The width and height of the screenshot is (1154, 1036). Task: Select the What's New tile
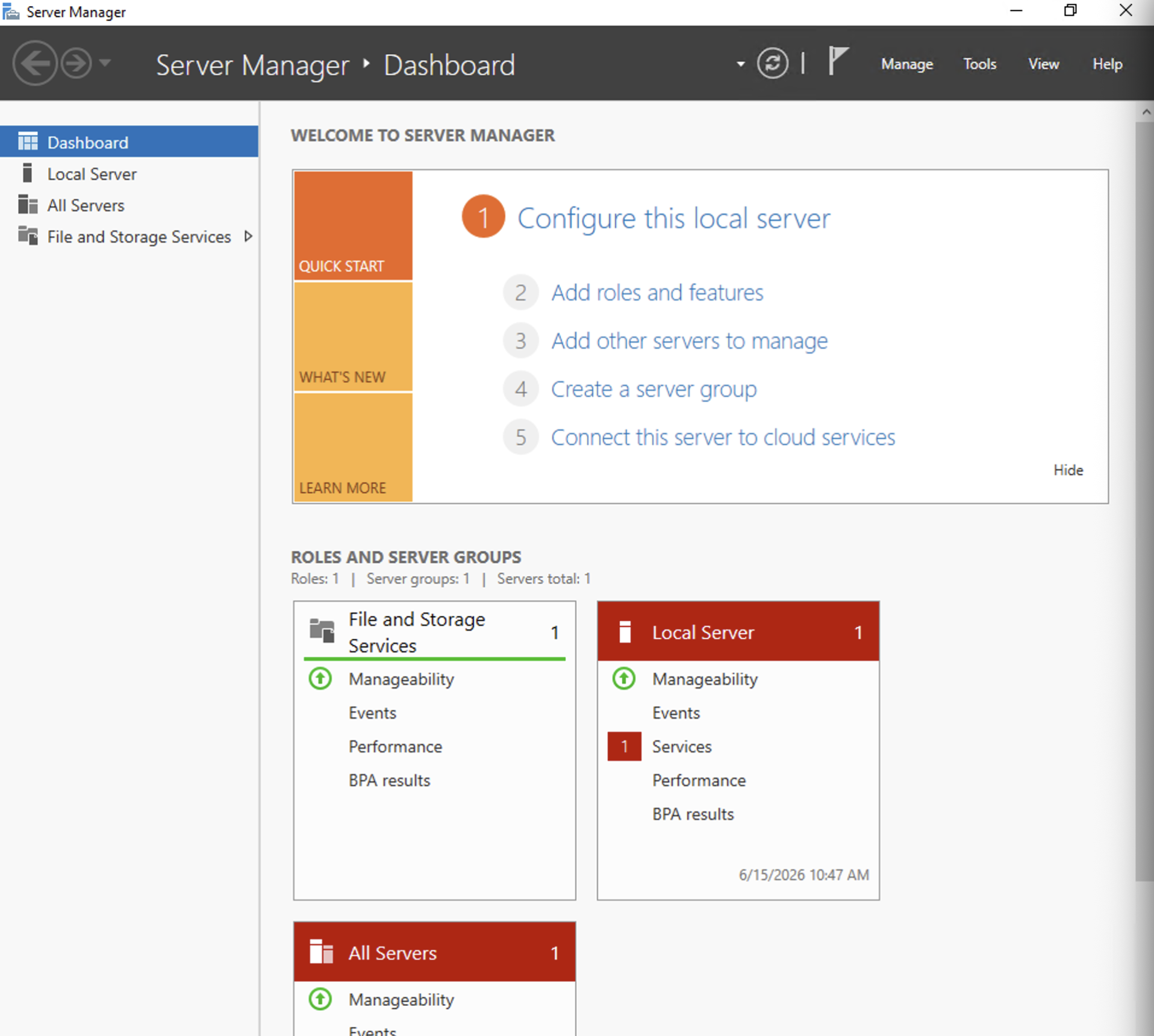tap(353, 337)
